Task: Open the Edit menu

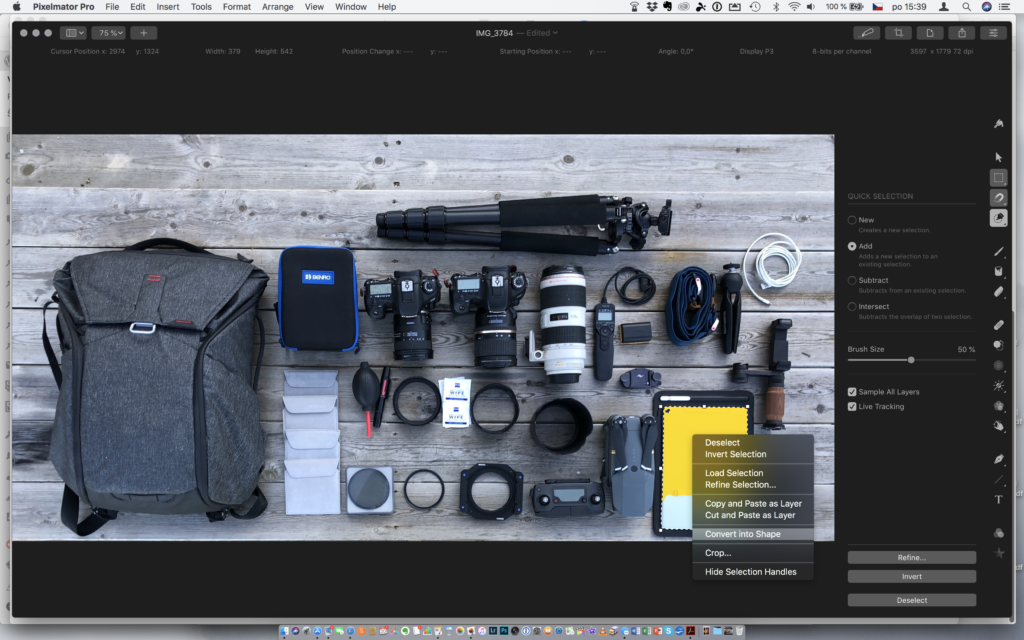Action: coord(138,7)
